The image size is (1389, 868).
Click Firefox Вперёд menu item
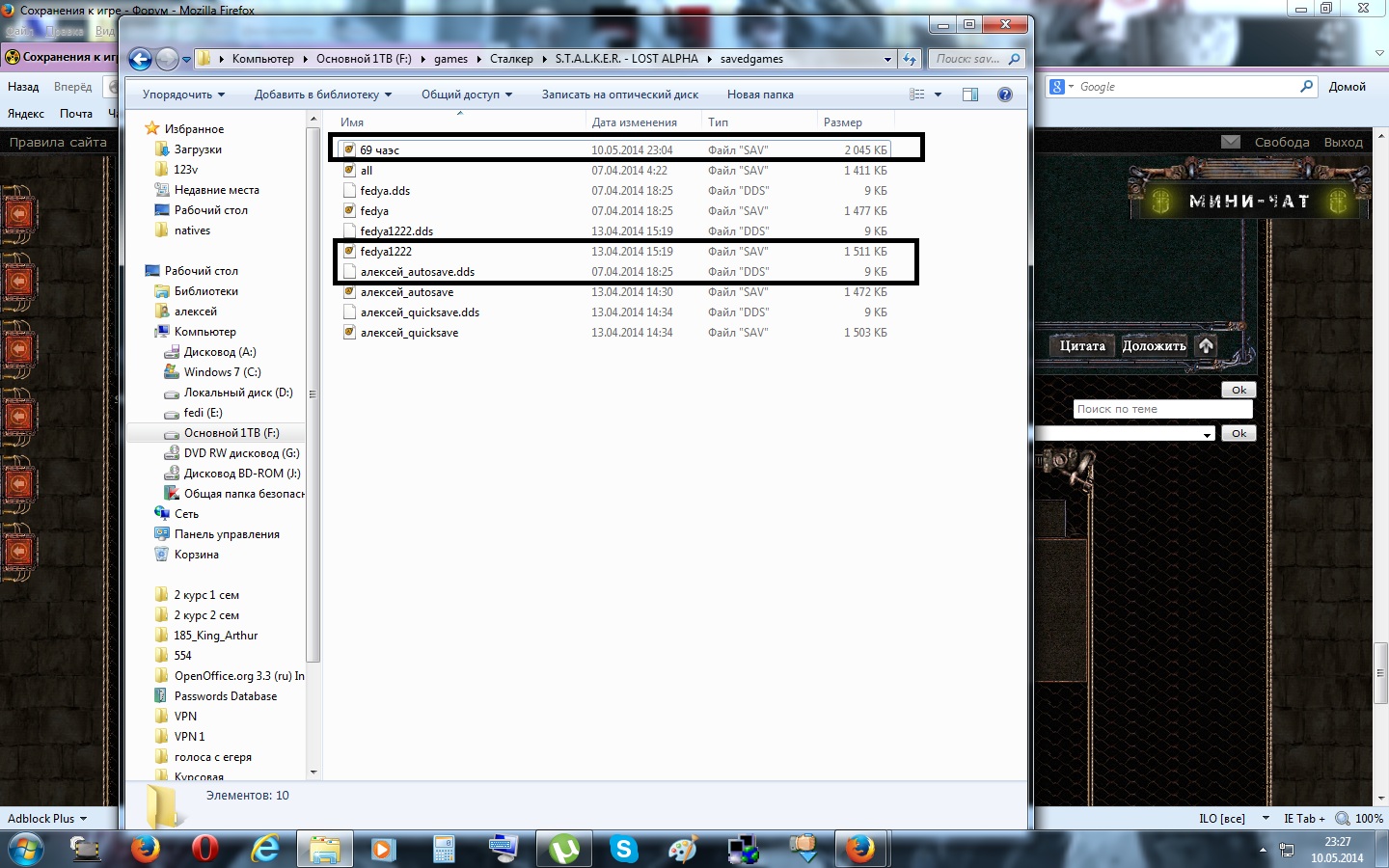73,87
